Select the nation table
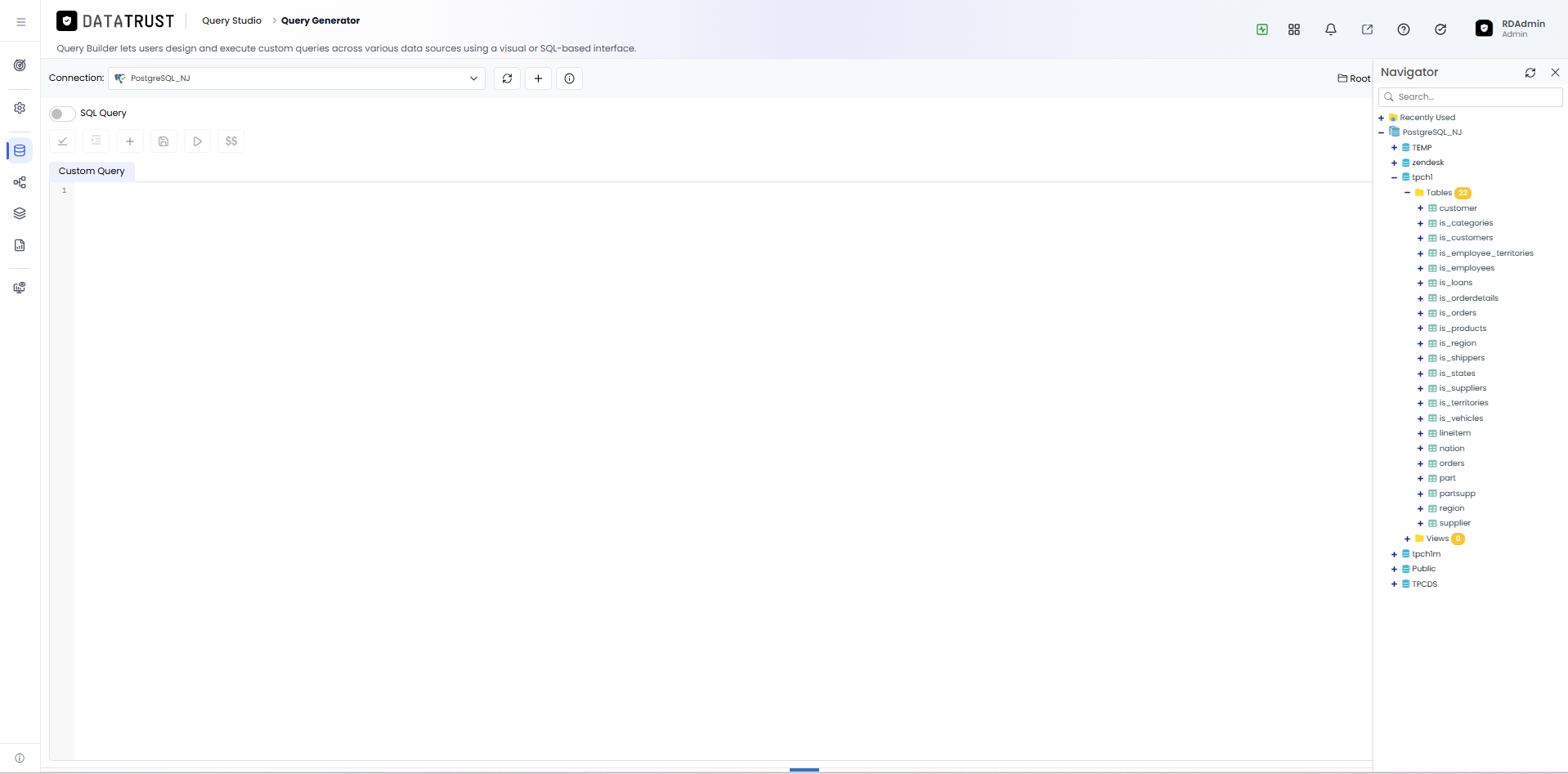Image resolution: width=1568 pixels, height=774 pixels. coord(1452,449)
